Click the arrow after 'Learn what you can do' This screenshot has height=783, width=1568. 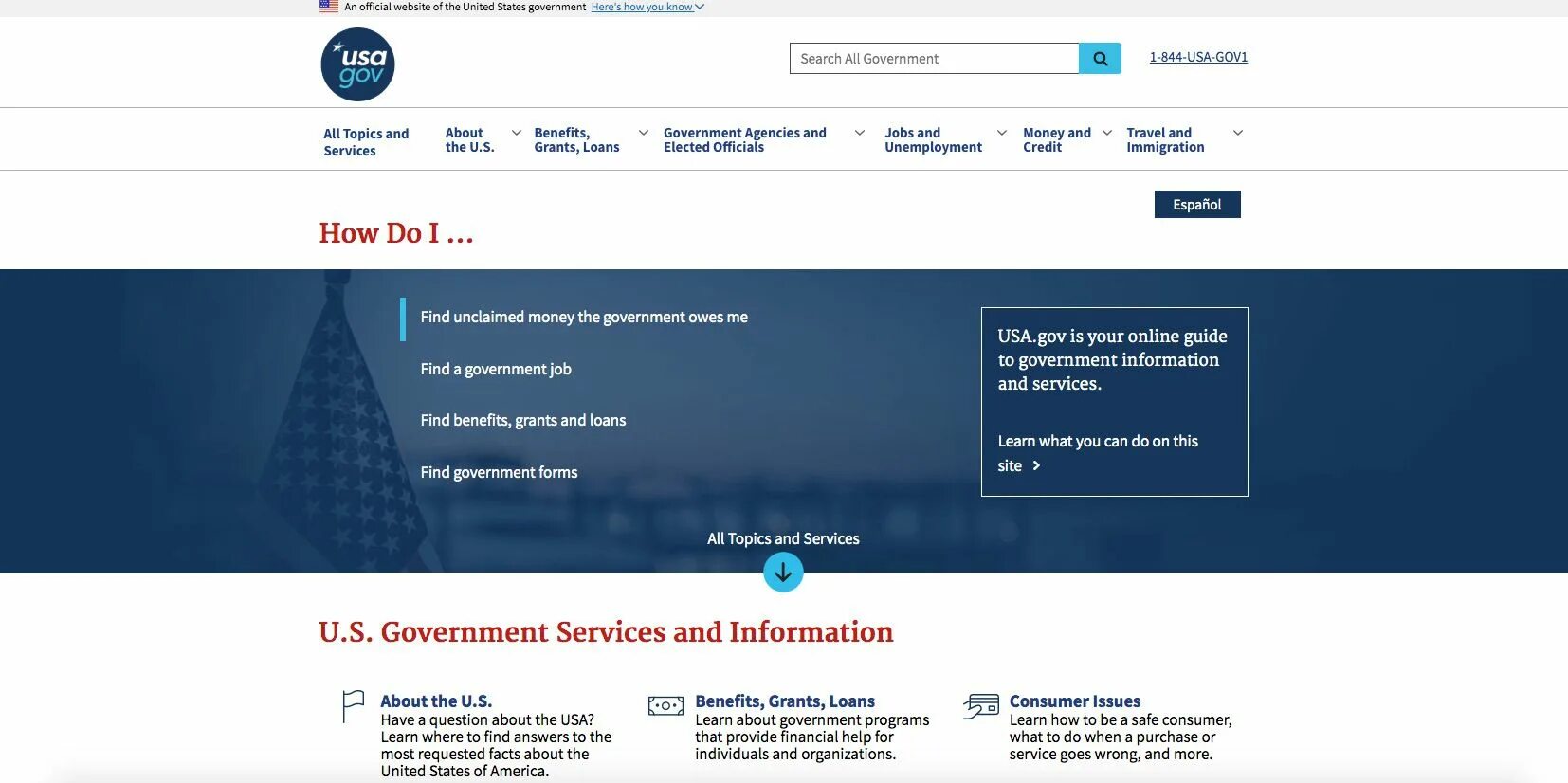[1036, 465]
